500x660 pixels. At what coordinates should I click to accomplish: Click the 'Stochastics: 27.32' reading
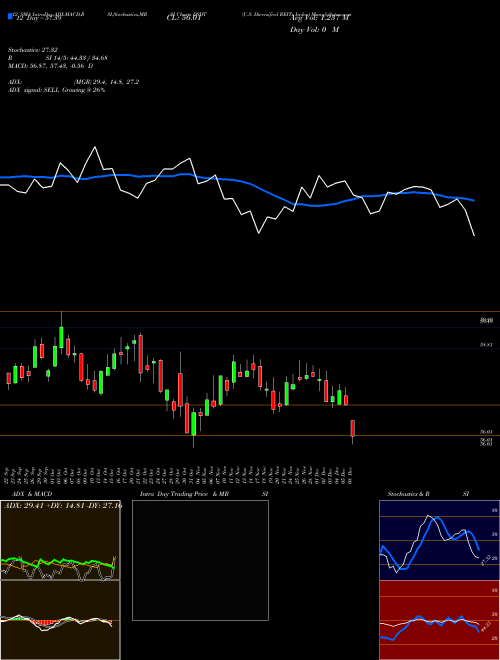tap(32, 50)
